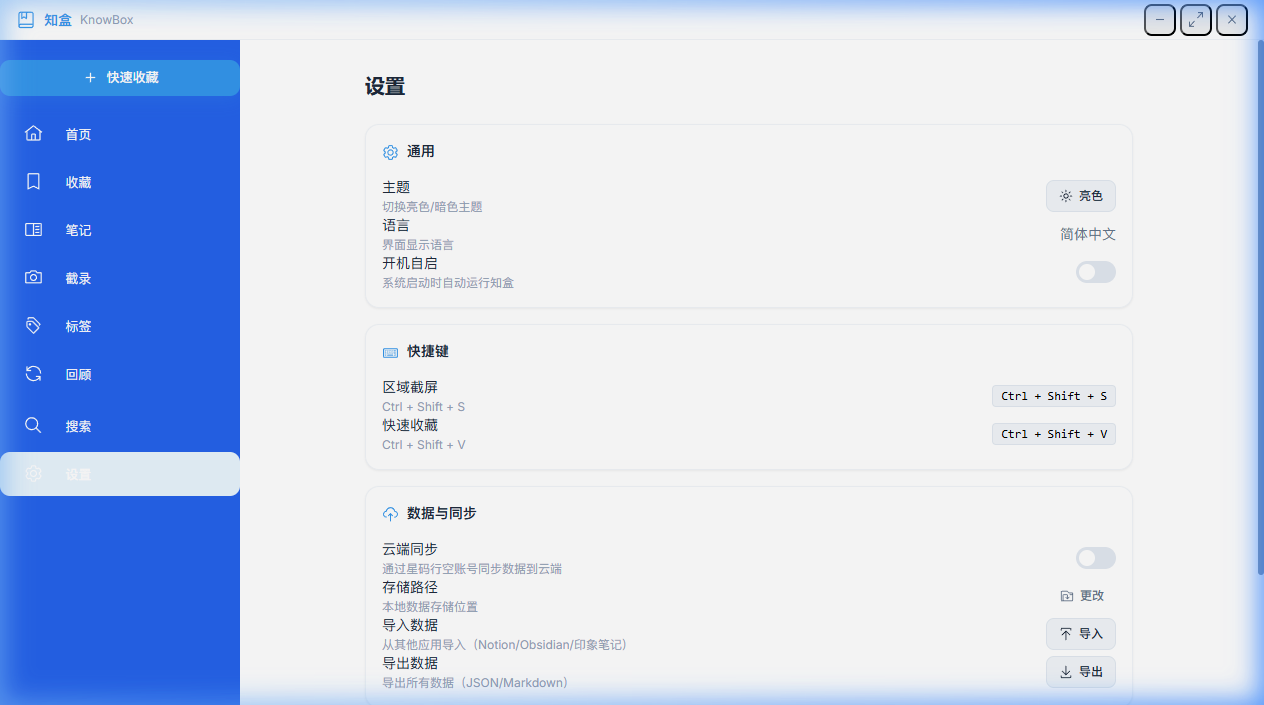Click the download arrow icon in 导出 button
This screenshot has width=1264, height=705.
pyautogui.click(x=1066, y=672)
